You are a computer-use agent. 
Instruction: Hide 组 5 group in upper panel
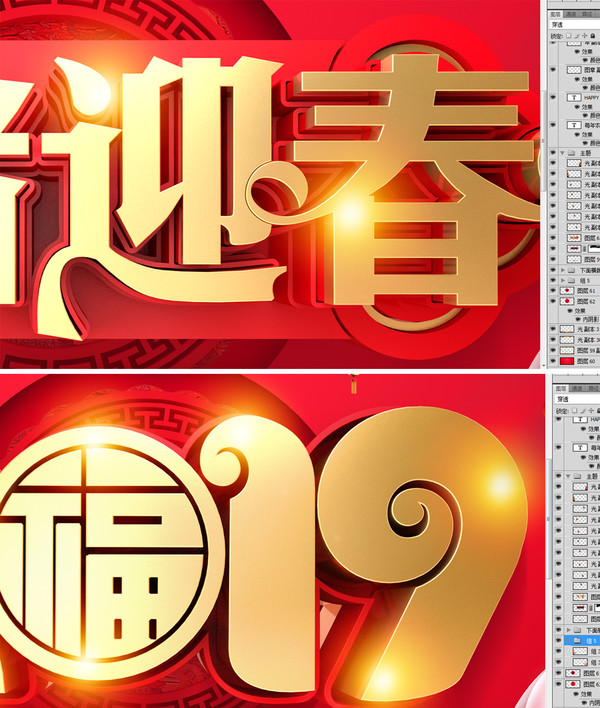pos(553,280)
